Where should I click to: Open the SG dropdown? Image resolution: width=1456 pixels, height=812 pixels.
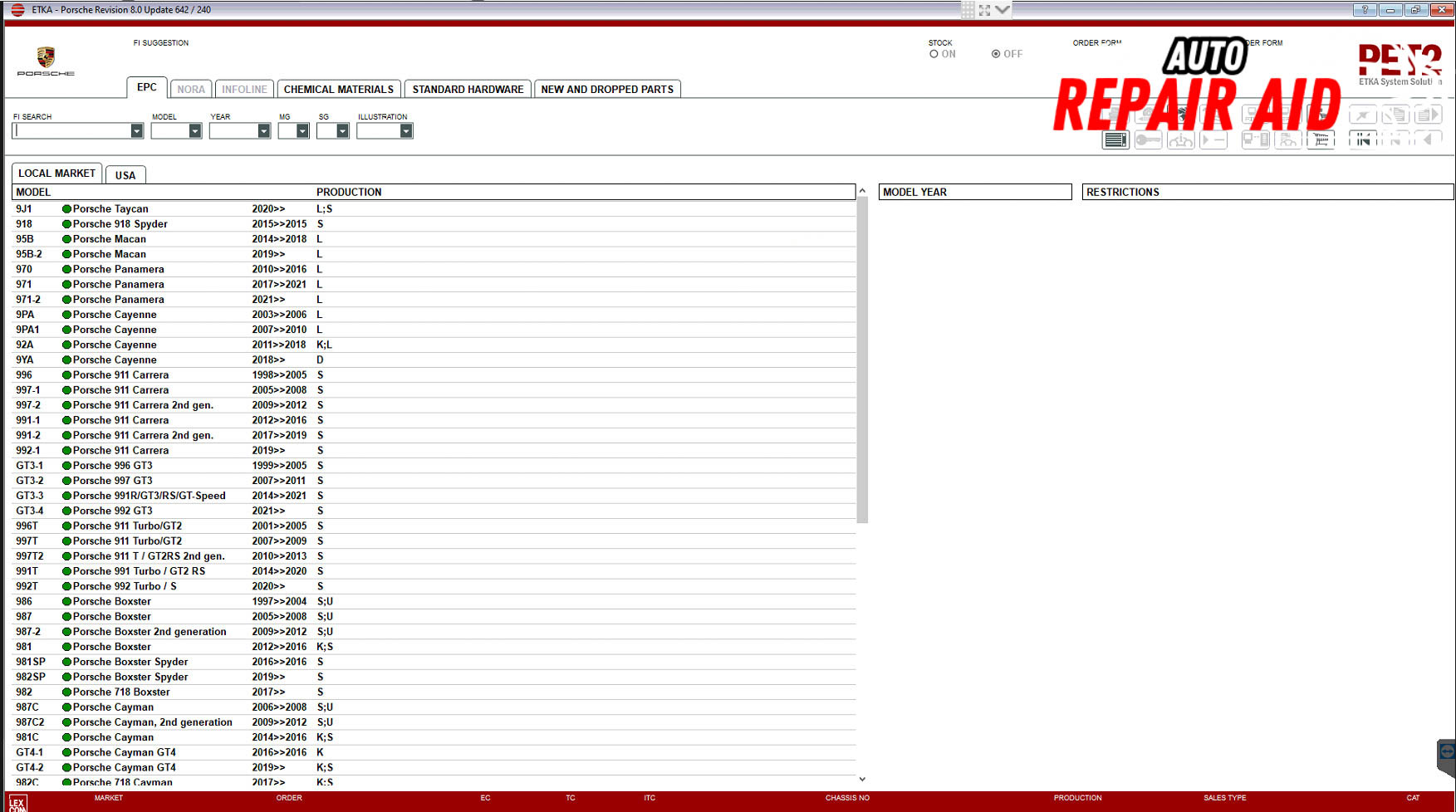point(342,131)
